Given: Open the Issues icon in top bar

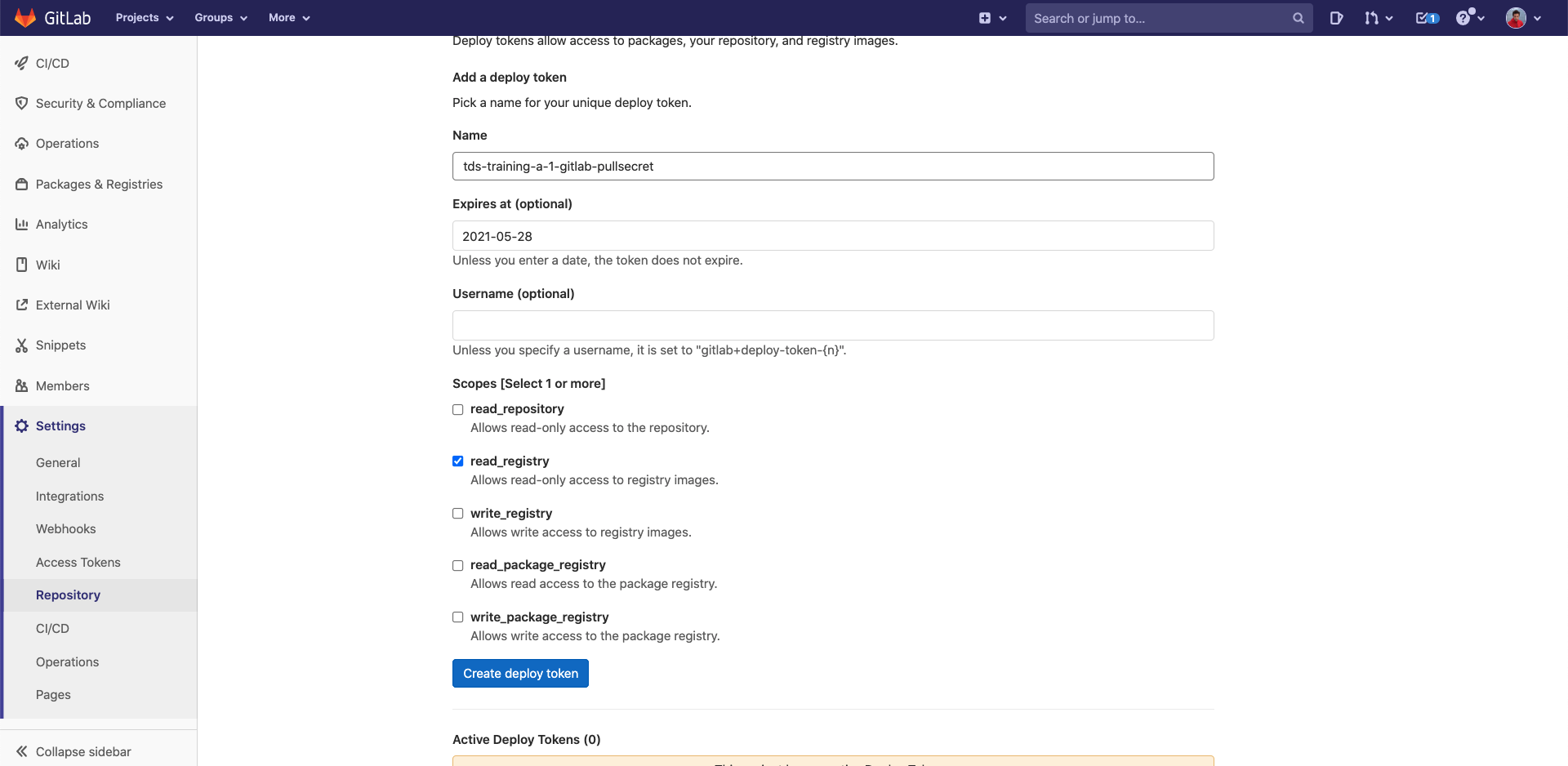Looking at the screenshot, I should click(x=1336, y=18).
